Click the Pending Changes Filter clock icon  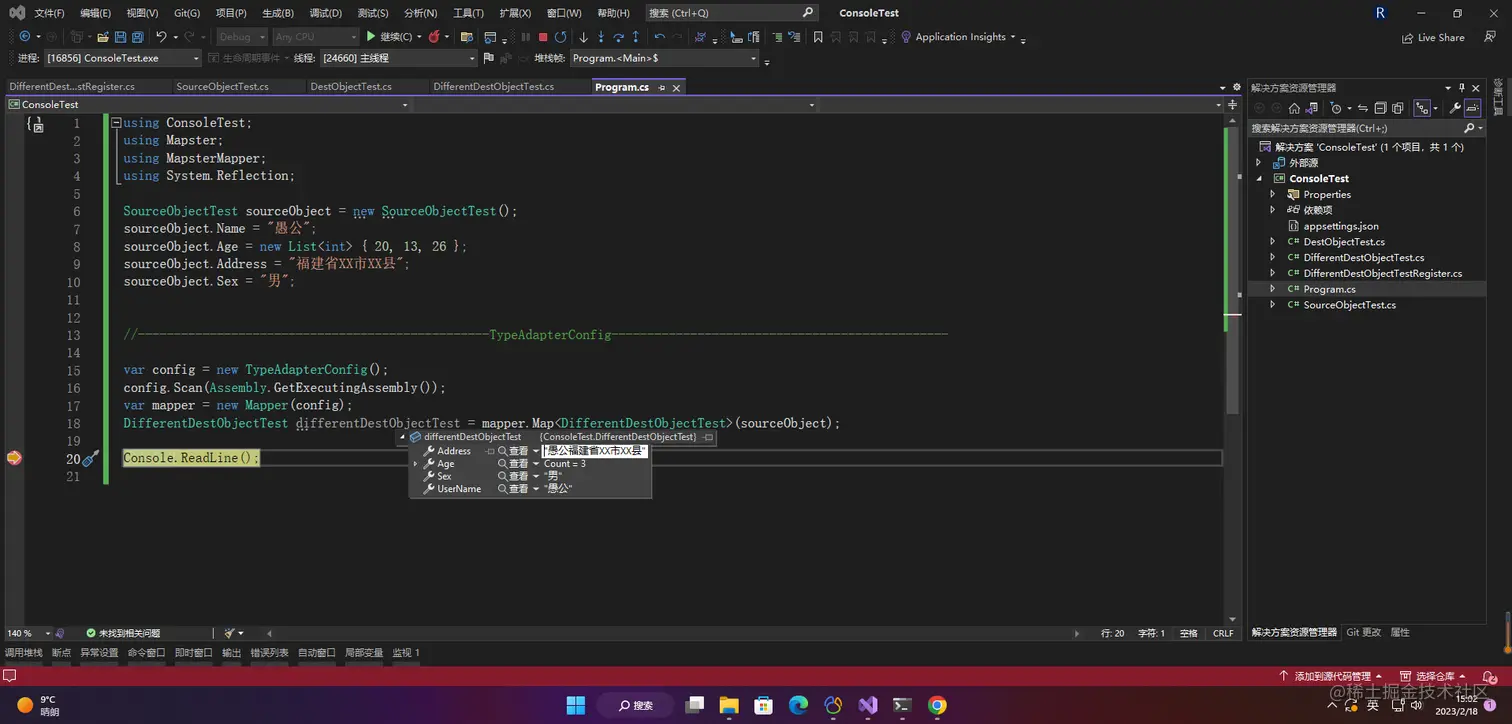pyautogui.click(x=1336, y=108)
